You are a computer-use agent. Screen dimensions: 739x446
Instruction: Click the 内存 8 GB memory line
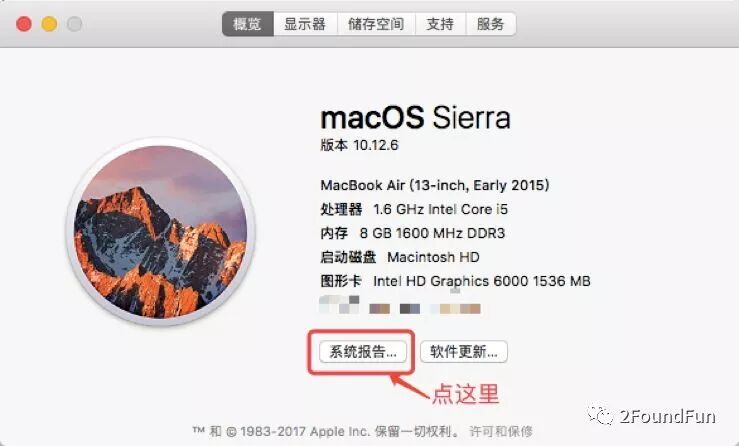click(412, 233)
